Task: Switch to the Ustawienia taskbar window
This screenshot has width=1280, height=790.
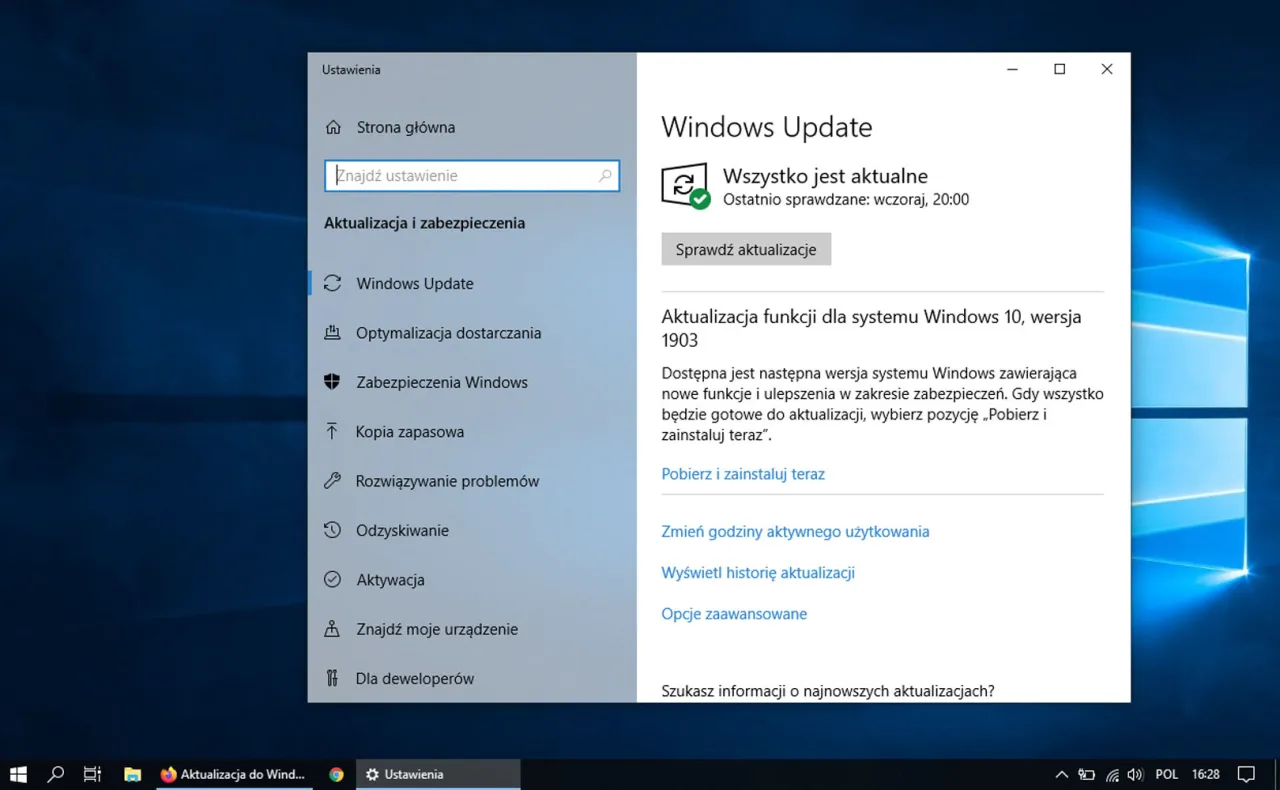Action: click(438, 773)
